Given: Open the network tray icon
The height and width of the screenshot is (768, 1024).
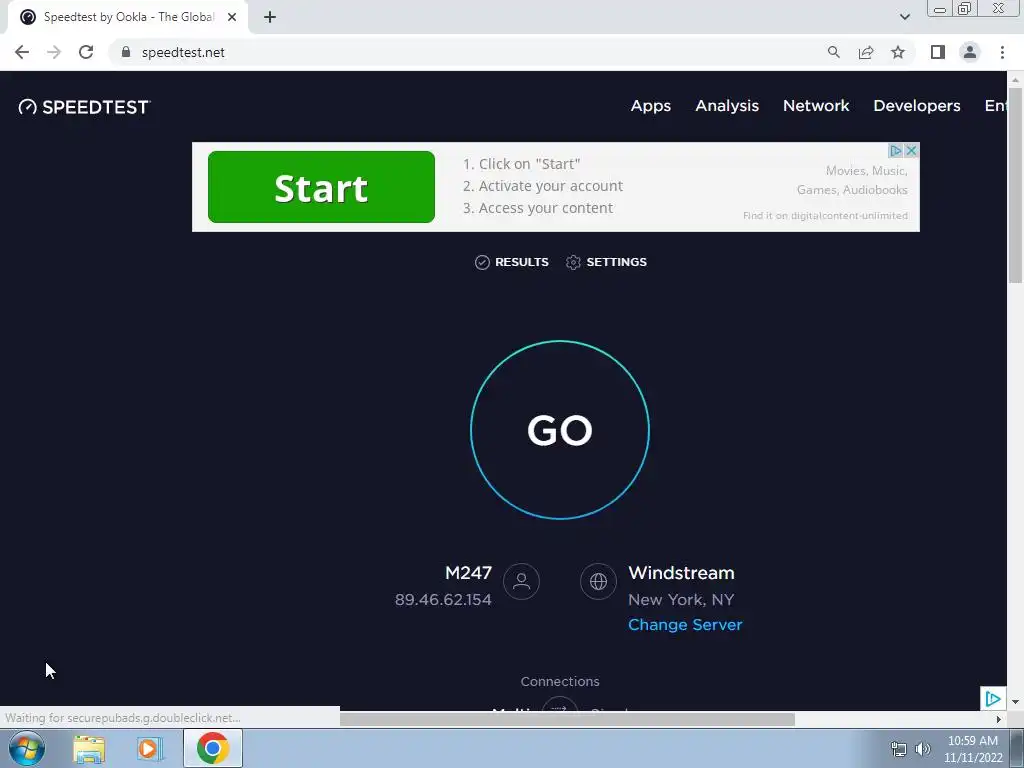Looking at the screenshot, I should pos(899,749).
